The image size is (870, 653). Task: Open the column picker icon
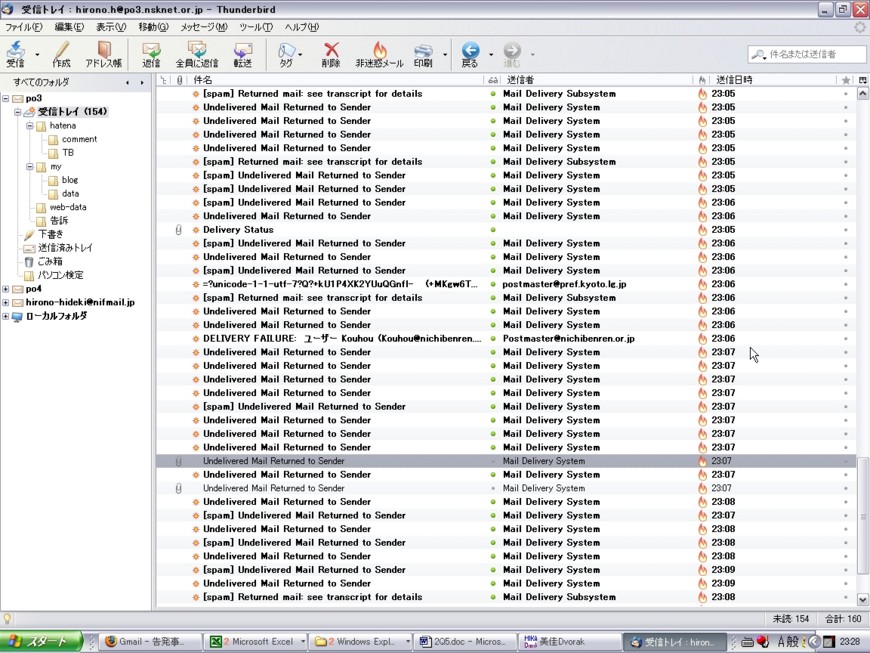863,80
